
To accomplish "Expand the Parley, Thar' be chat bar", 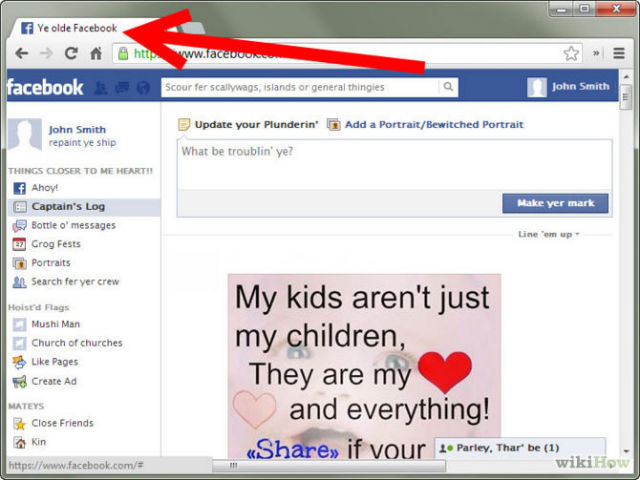I will 520,448.
